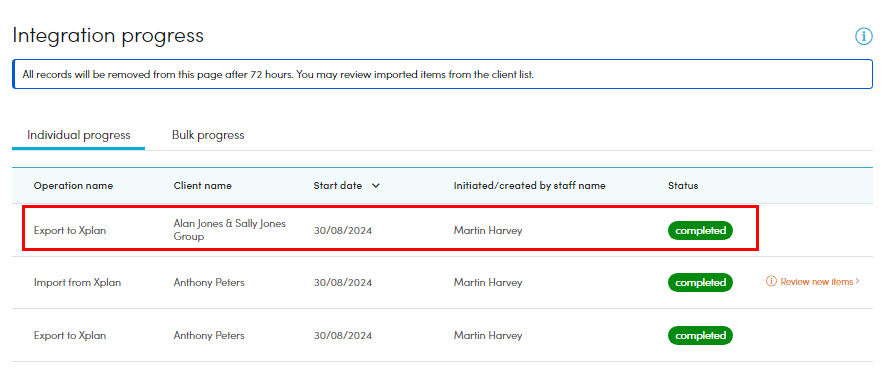
Task: Click the Status column header
Action: (683, 186)
